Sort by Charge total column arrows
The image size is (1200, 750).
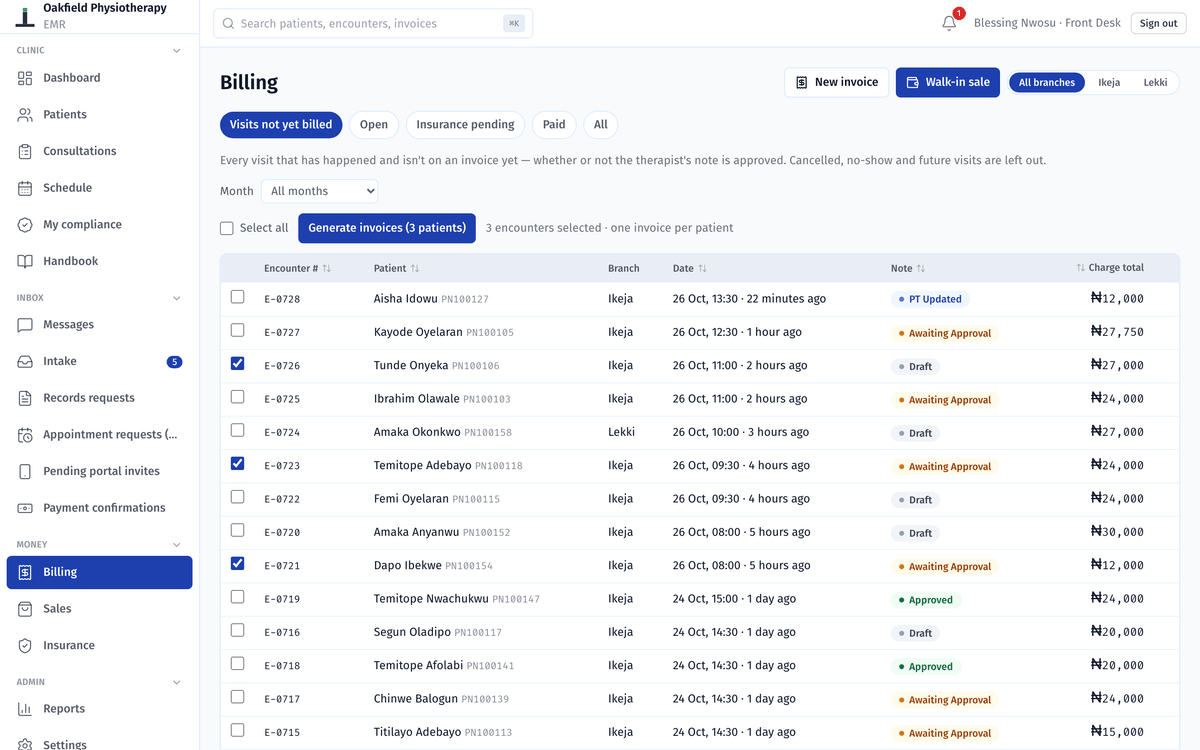pyautogui.click(x=1080, y=268)
